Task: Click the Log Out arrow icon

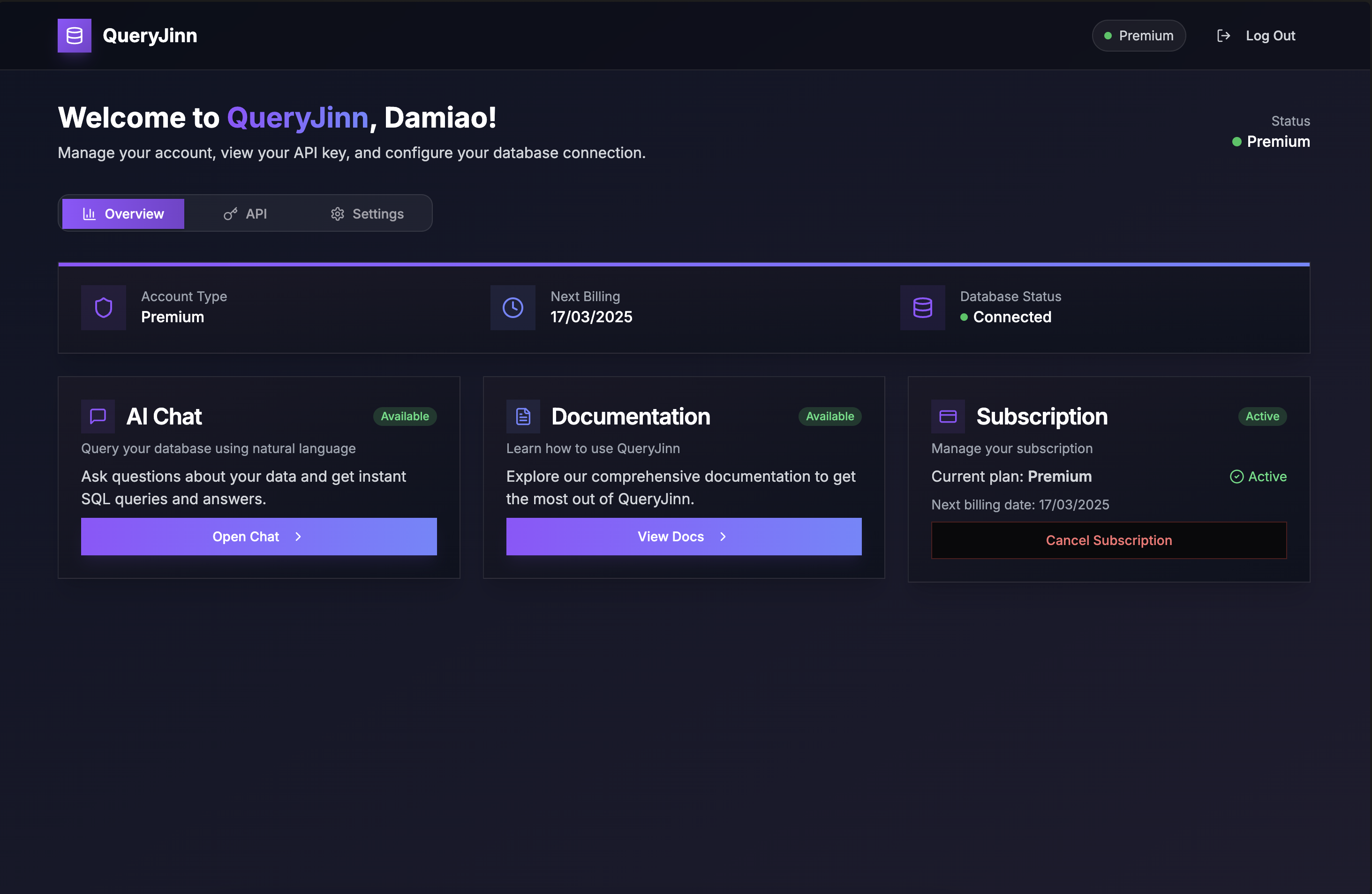Action: (1223, 36)
